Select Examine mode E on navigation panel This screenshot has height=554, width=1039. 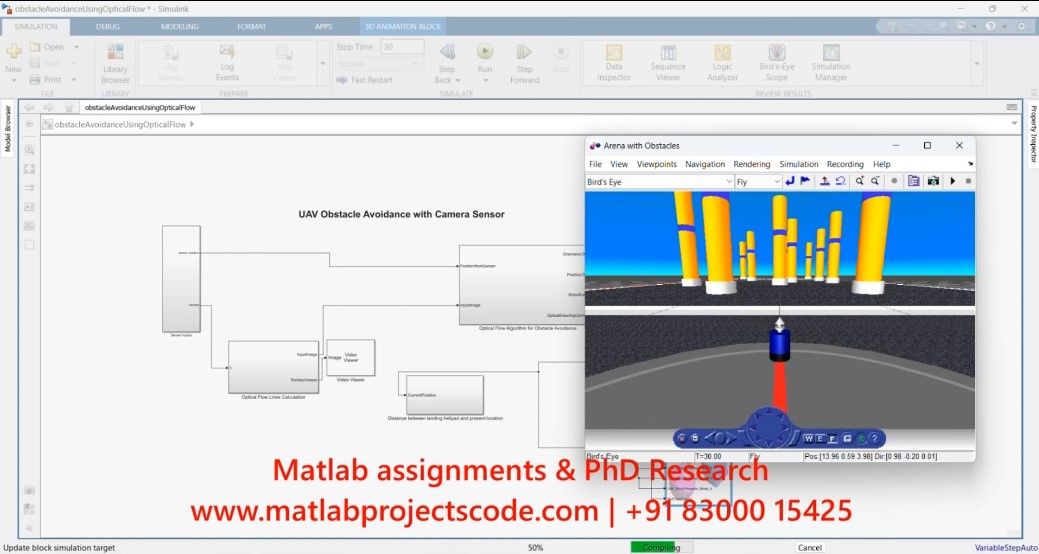(x=820, y=438)
